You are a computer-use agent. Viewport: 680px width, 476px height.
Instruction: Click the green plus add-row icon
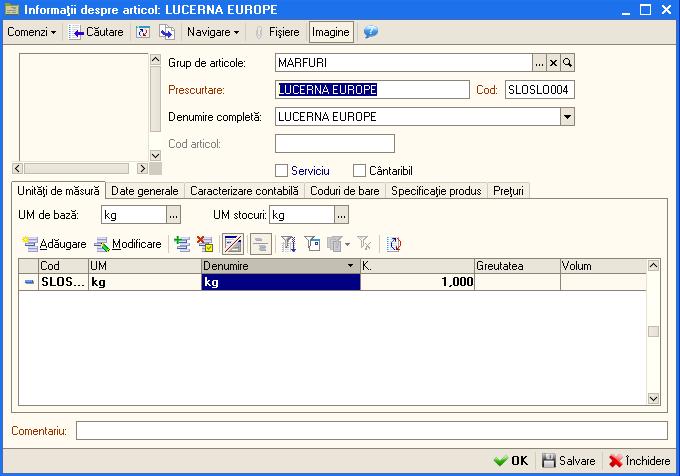(x=182, y=244)
